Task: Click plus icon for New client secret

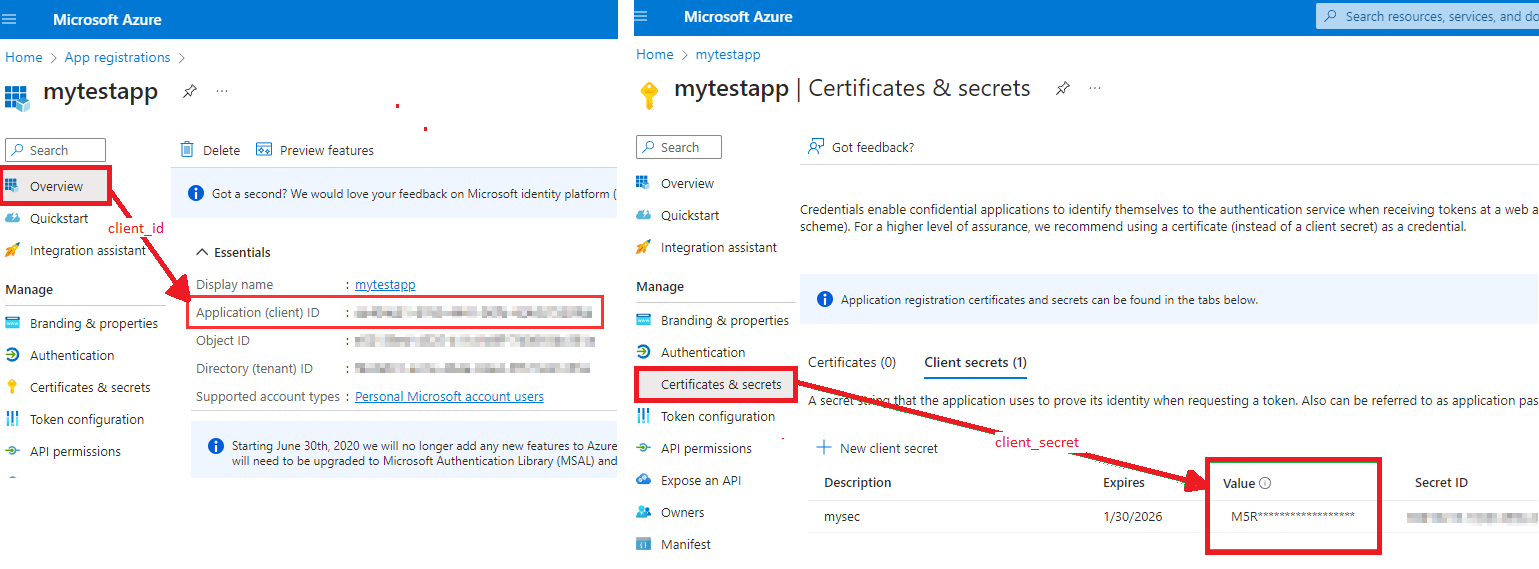Action: [x=824, y=447]
